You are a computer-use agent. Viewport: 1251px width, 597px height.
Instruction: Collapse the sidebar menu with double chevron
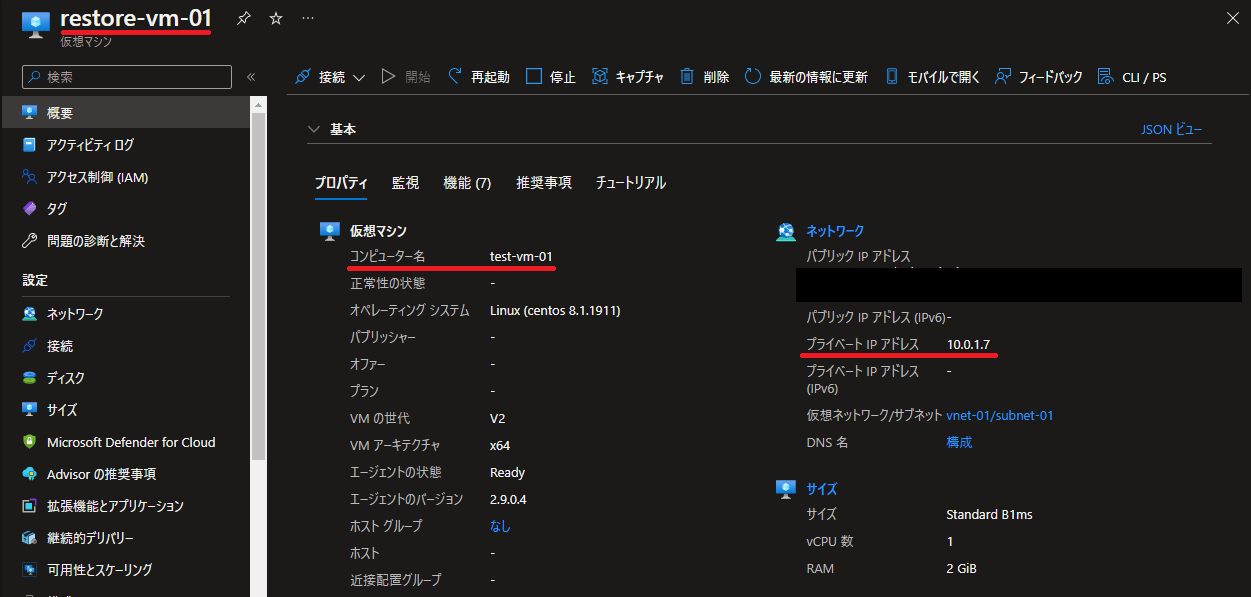point(251,77)
